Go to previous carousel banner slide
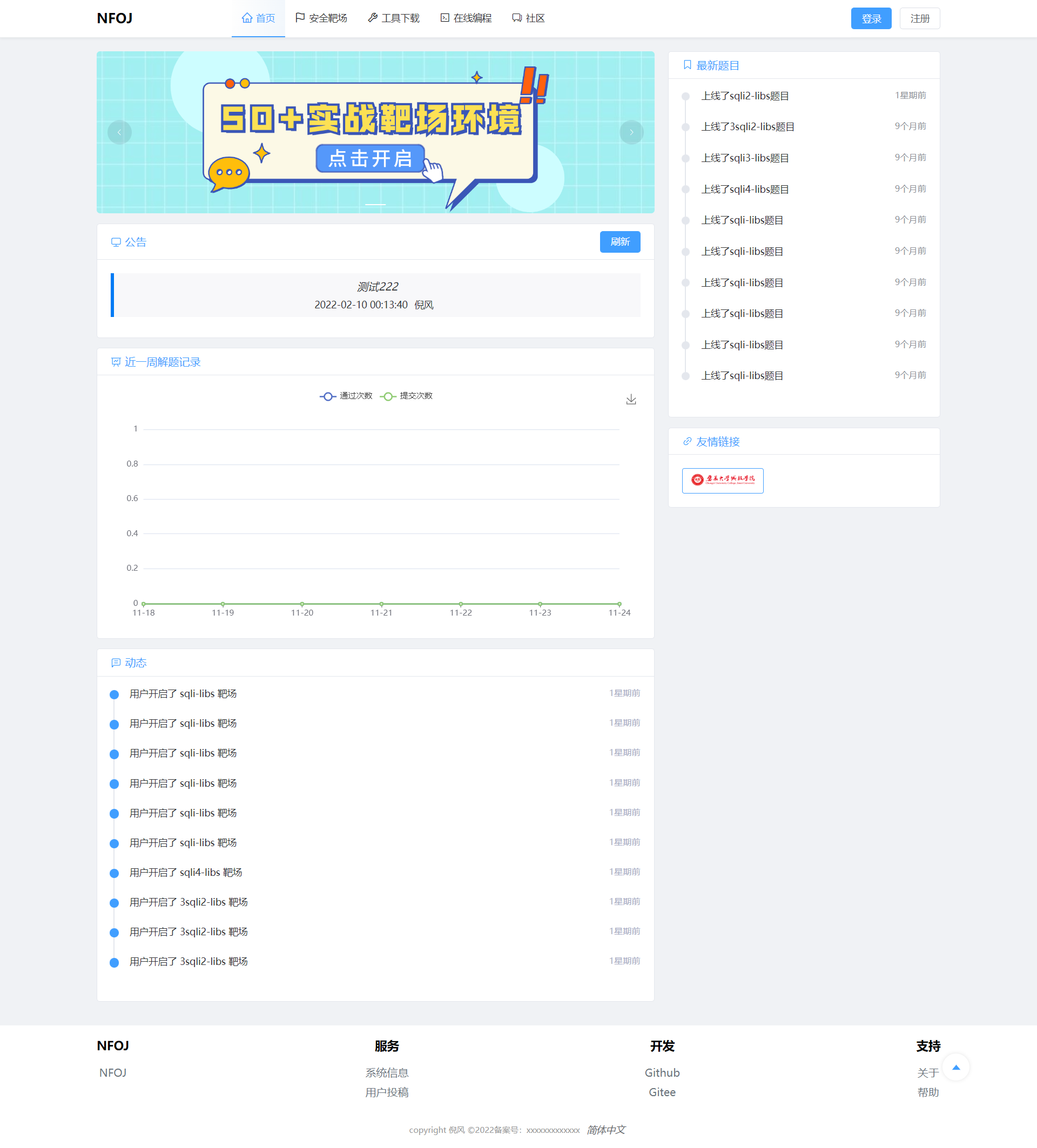 click(x=119, y=132)
